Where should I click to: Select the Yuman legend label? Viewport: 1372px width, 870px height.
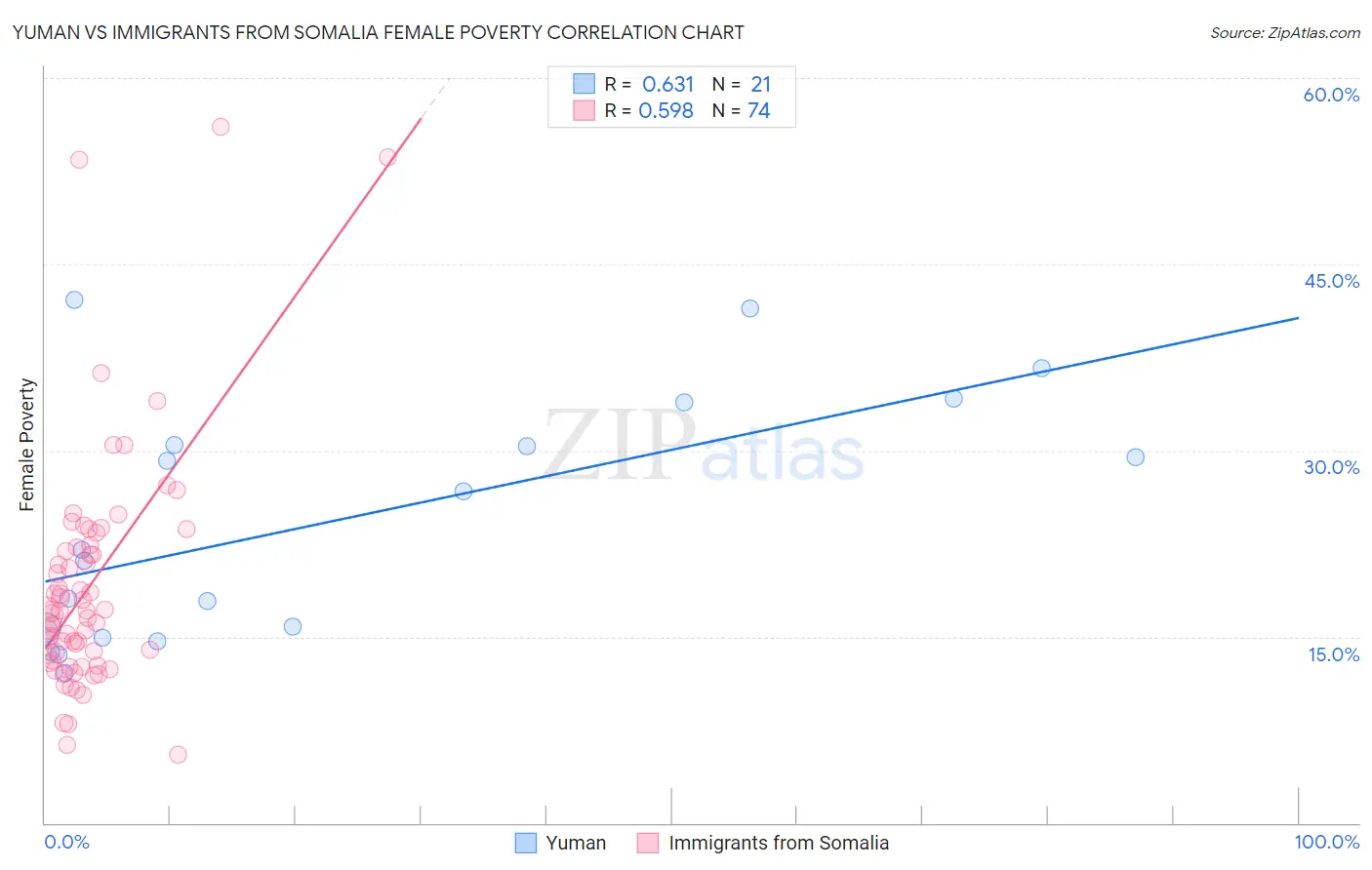click(576, 843)
